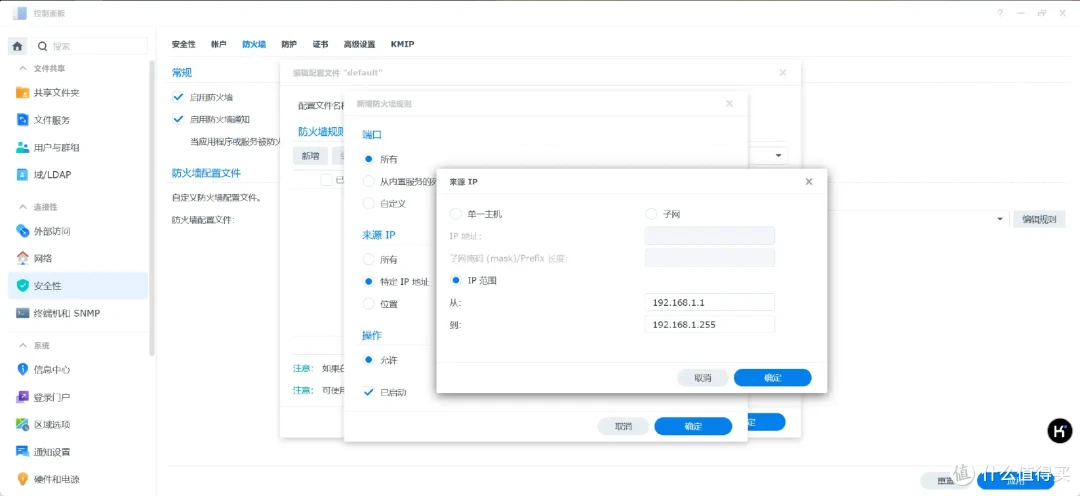Open 通知设置 notification icon
Image resolution: width=1080 pixels, height=496 pixels.
click(x=22, y=452)
